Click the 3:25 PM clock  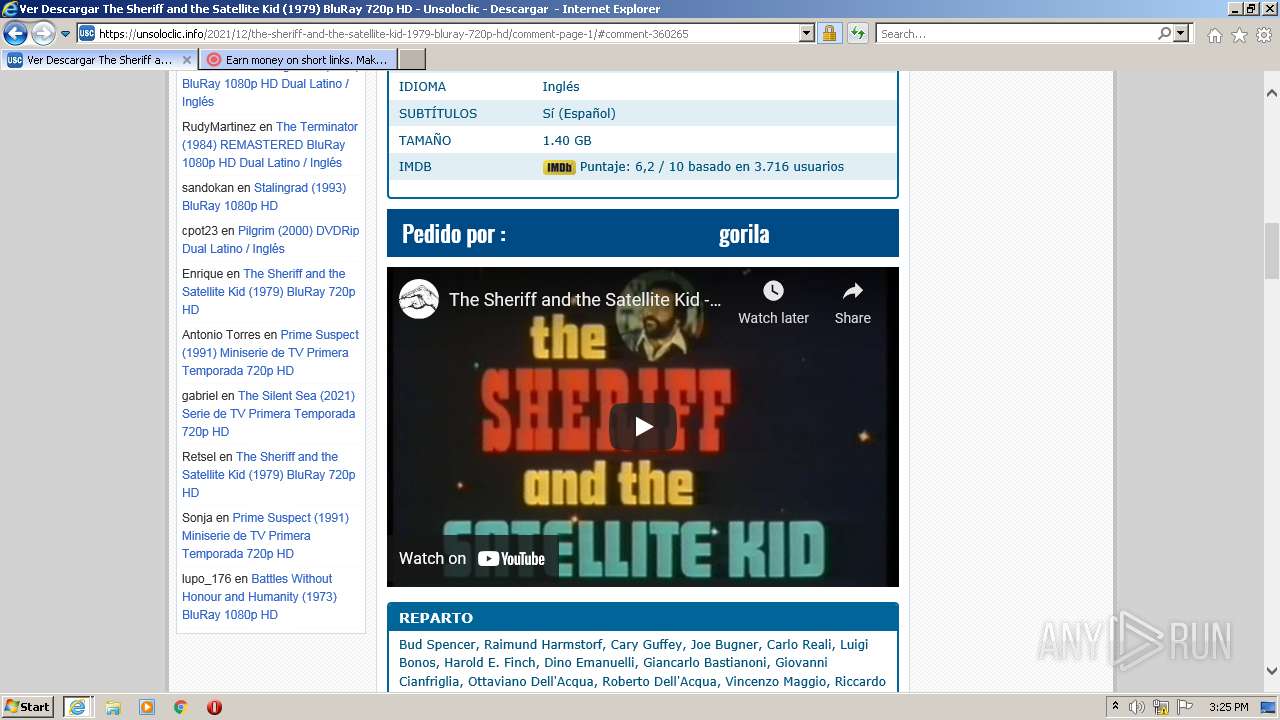[1228, 707]
